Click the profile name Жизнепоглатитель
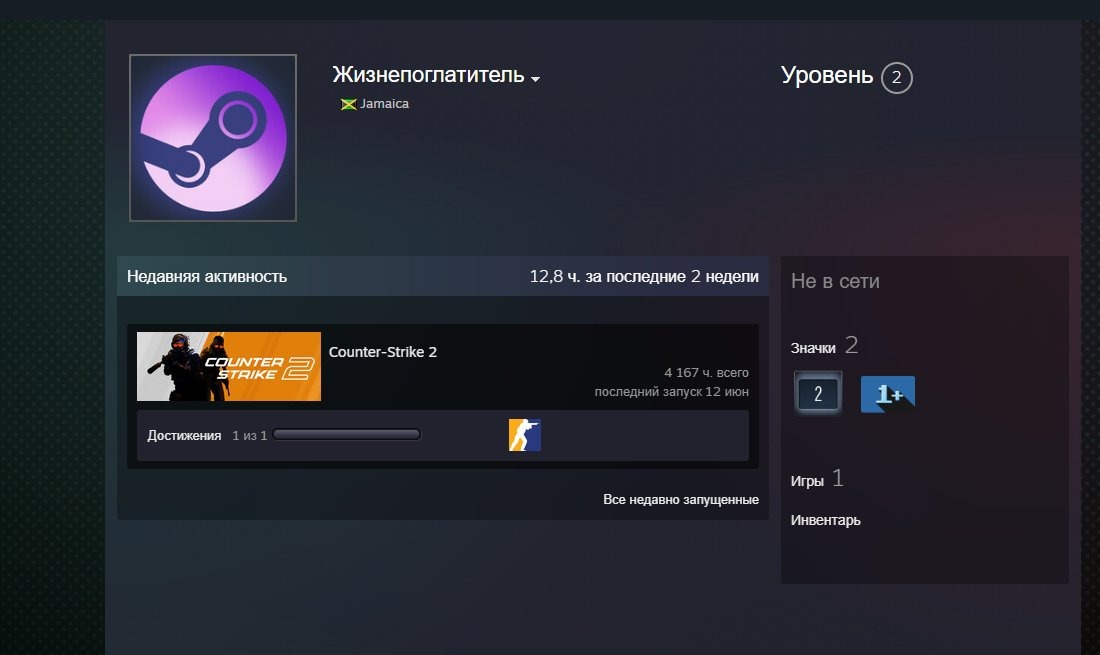The width and height of the screenshot is (1100, 655). pyautogui.click(x=428, y=74)
